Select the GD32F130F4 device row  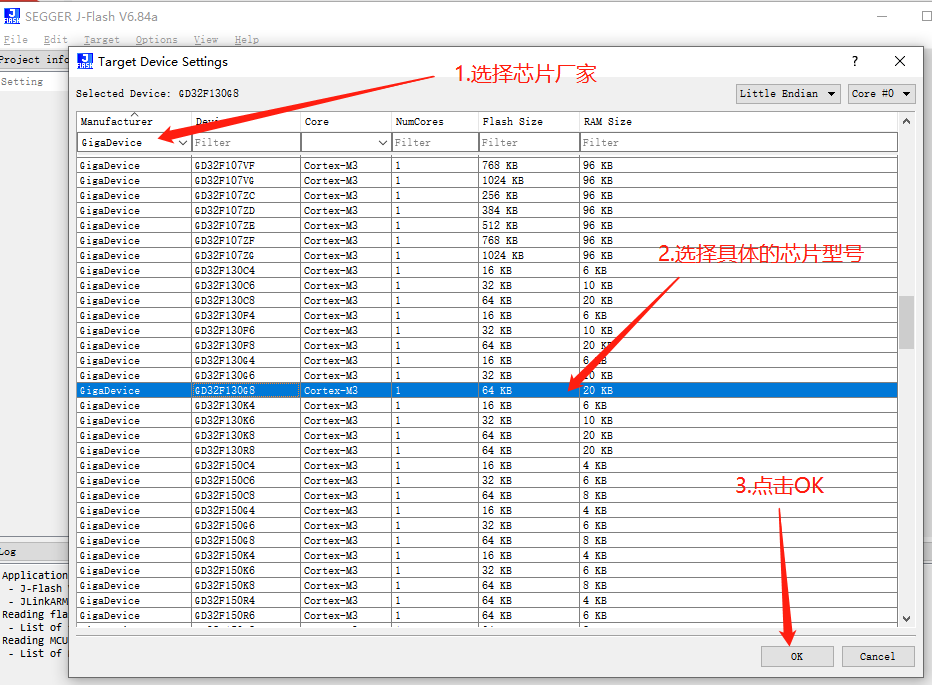point(487,315)
